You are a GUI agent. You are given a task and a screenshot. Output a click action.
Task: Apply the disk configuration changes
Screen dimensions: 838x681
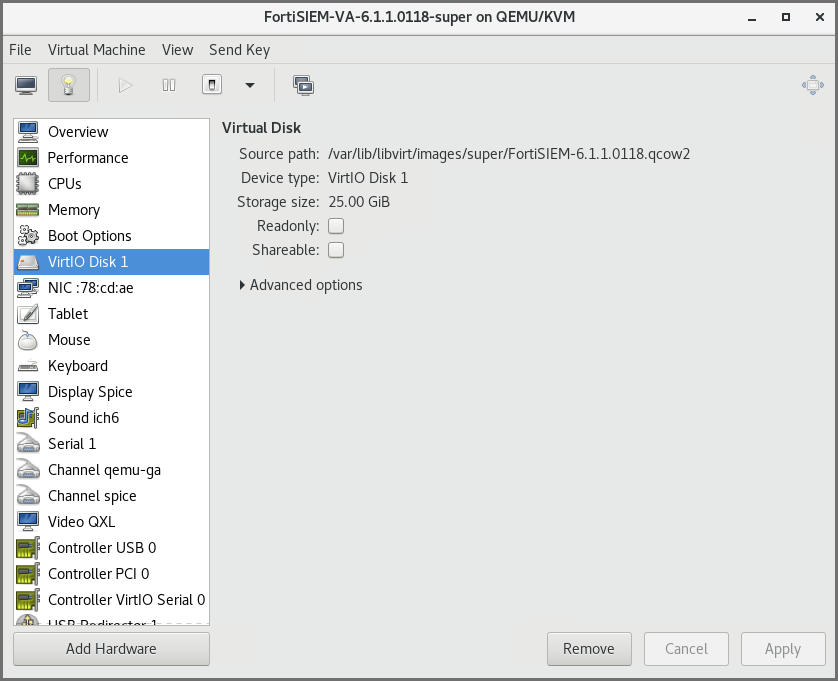(x=783, y=649)
